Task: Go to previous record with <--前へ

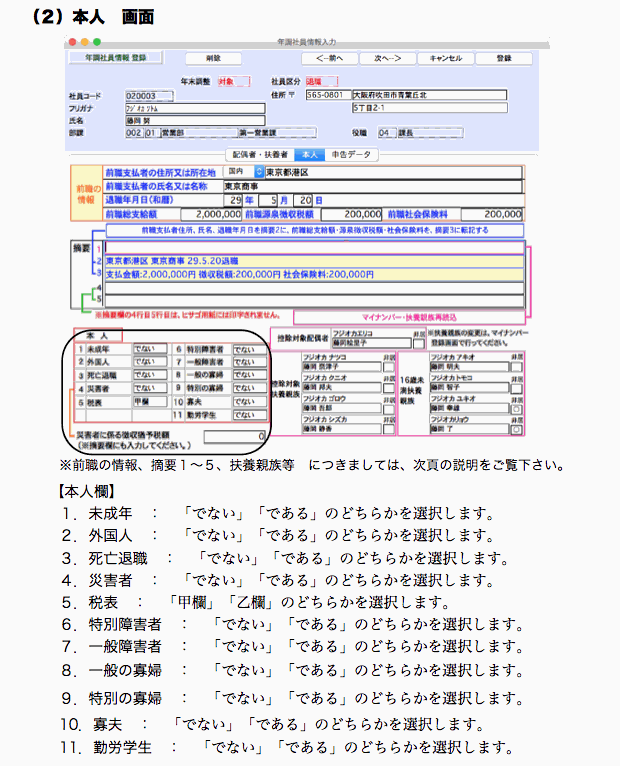Action: [322, 58]
